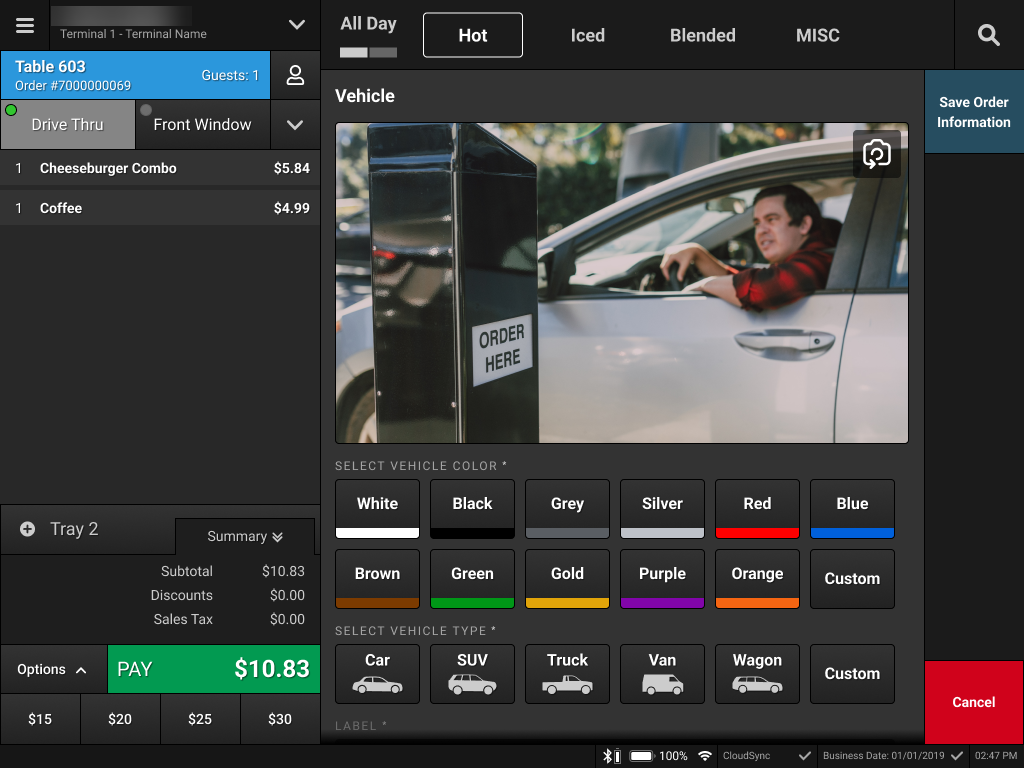
Task: Click the guest profile icon beside Table 603
Action: tap(295, 75)
